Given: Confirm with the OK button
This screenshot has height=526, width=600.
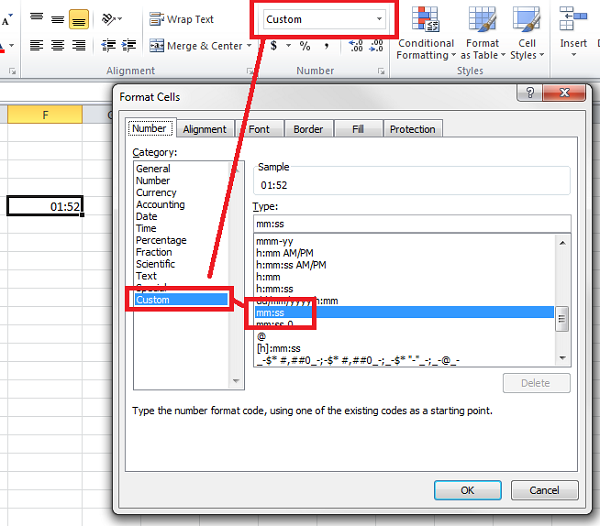Looking at the screenshot, I should tap(468, 490).
